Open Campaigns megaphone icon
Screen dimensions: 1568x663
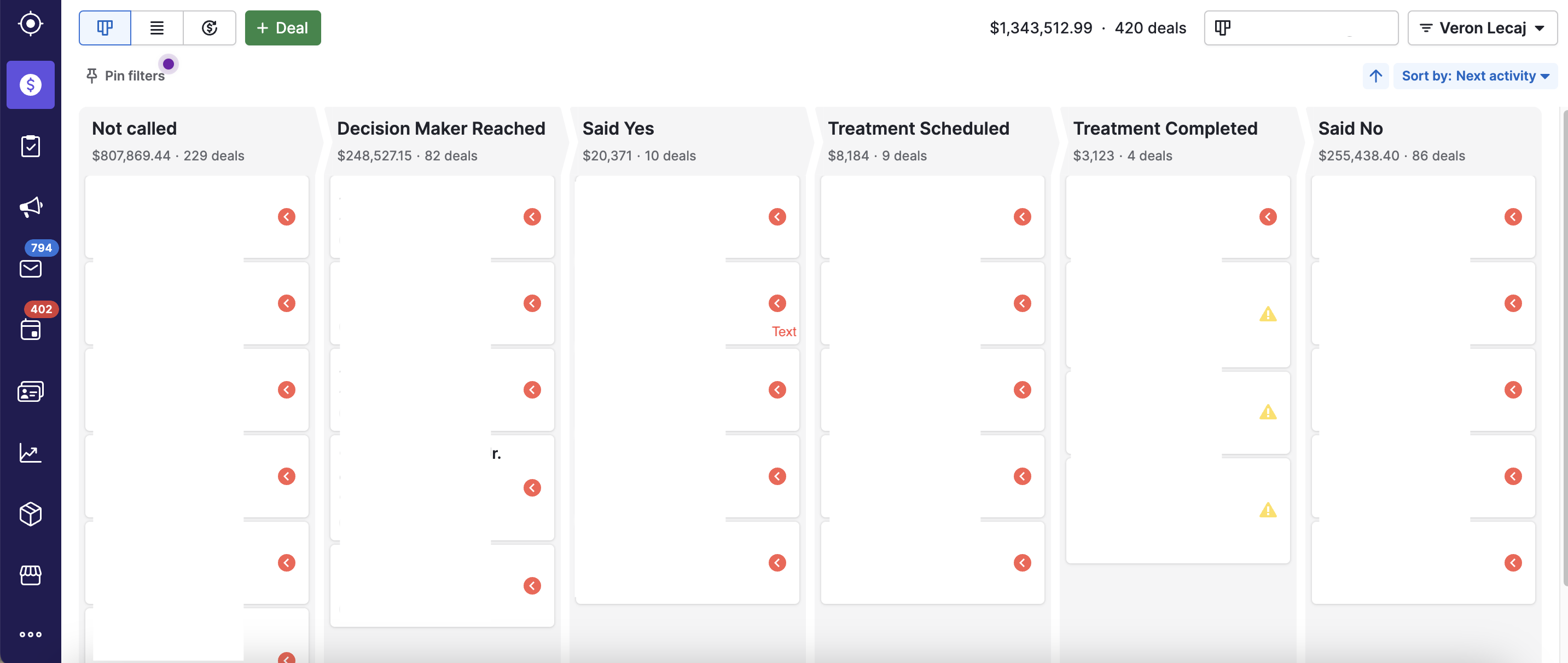pyautogui.click(x=31, y=207)
